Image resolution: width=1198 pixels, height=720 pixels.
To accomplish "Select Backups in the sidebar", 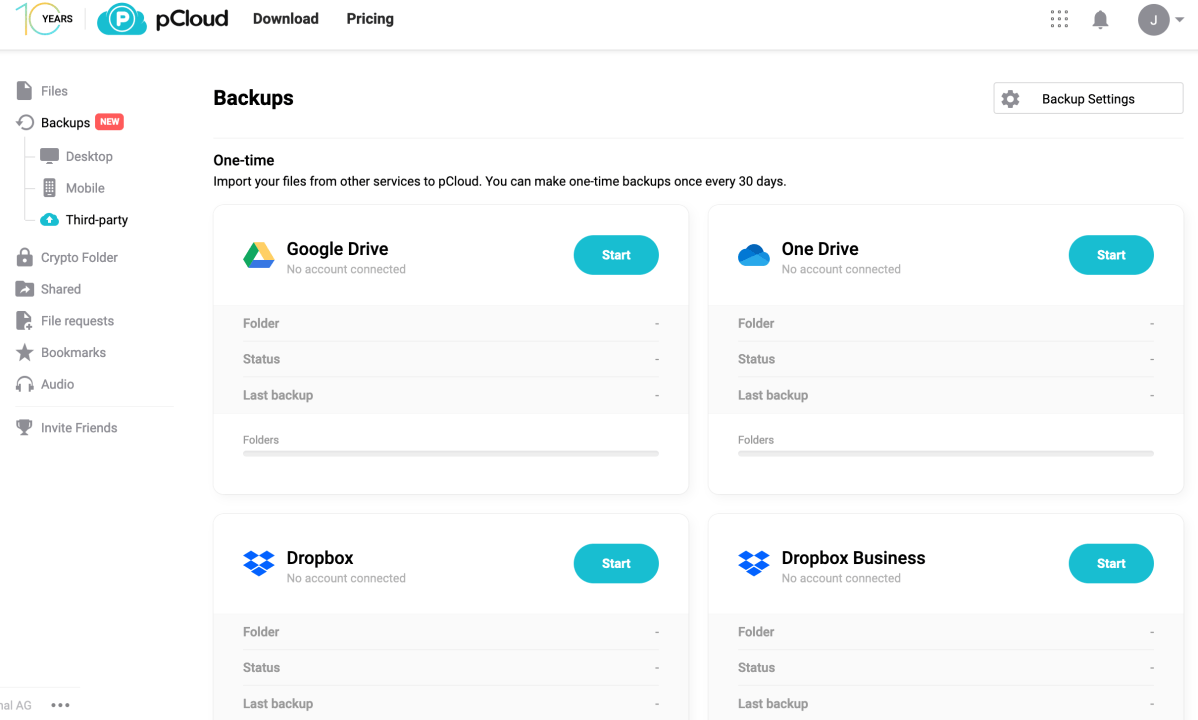I will point(66,122).
